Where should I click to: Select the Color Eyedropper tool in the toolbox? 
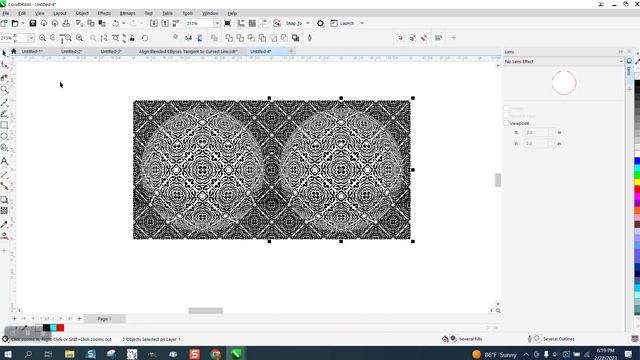(x=4, y=224)
